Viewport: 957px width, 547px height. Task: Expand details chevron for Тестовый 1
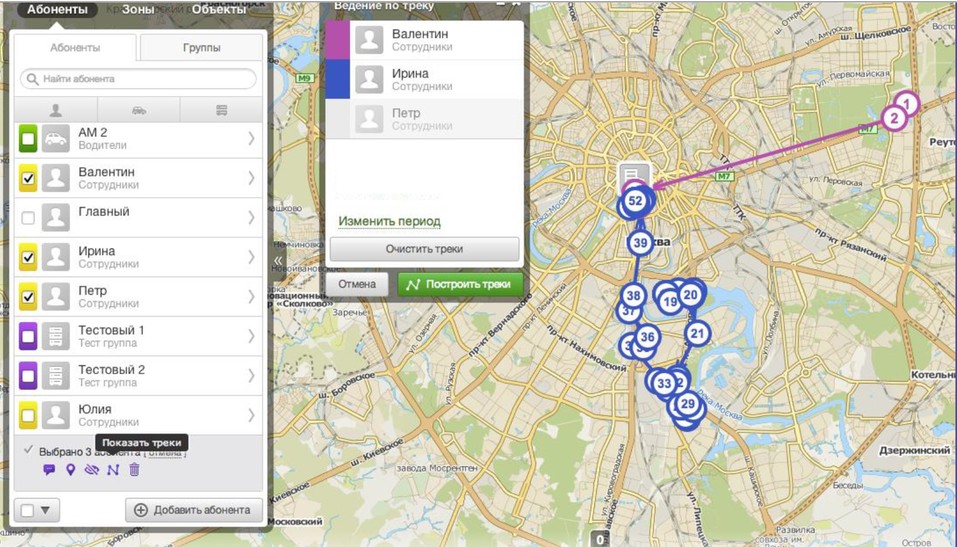251,337
